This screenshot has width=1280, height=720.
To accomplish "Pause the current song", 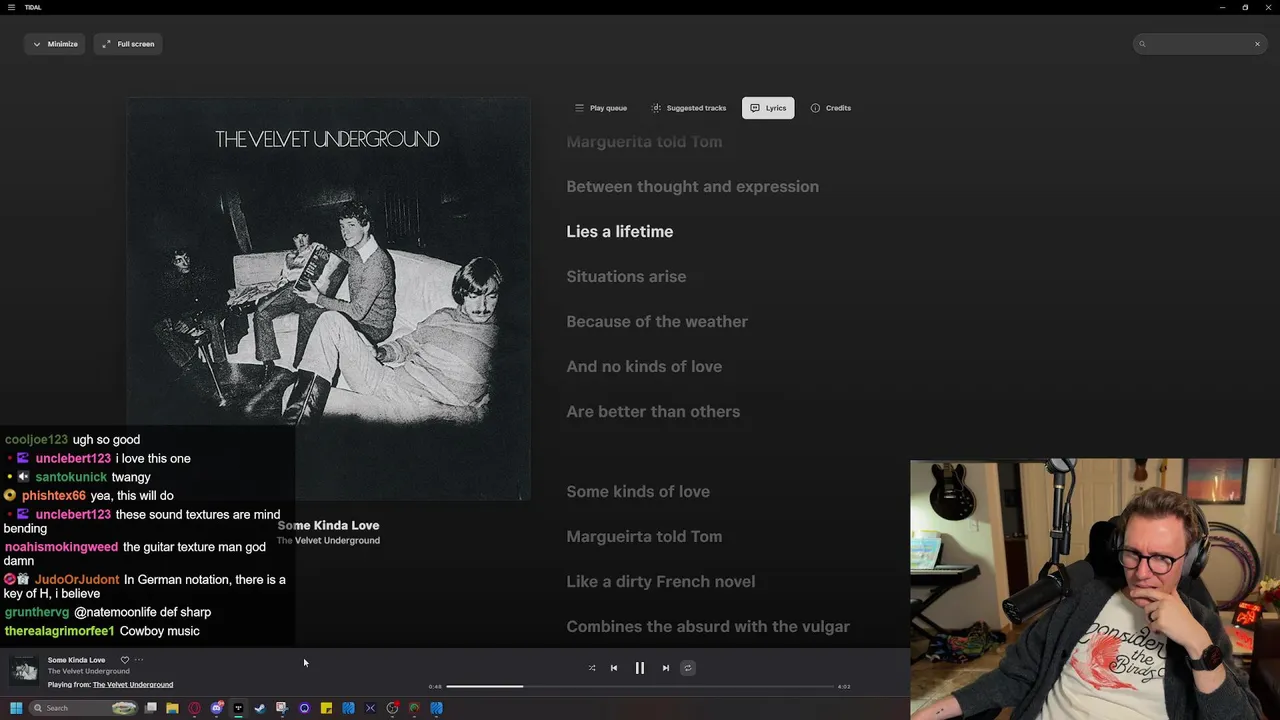I will [x=640, y=668].
